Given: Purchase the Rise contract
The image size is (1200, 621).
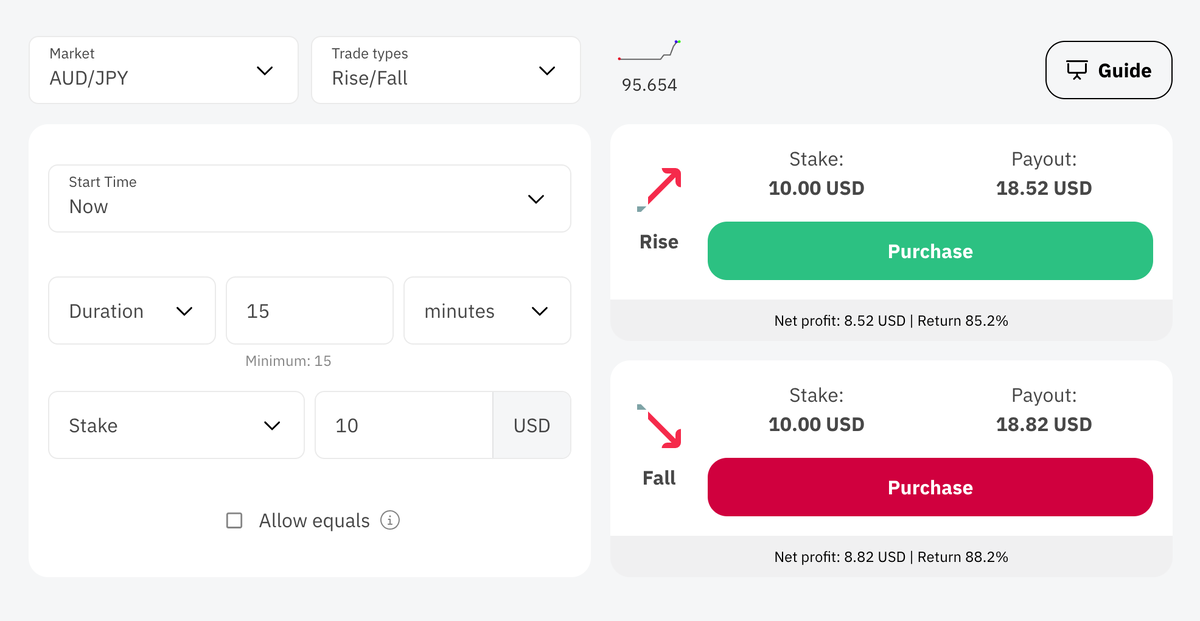Looking at the screenshot, I should [930, 251].
